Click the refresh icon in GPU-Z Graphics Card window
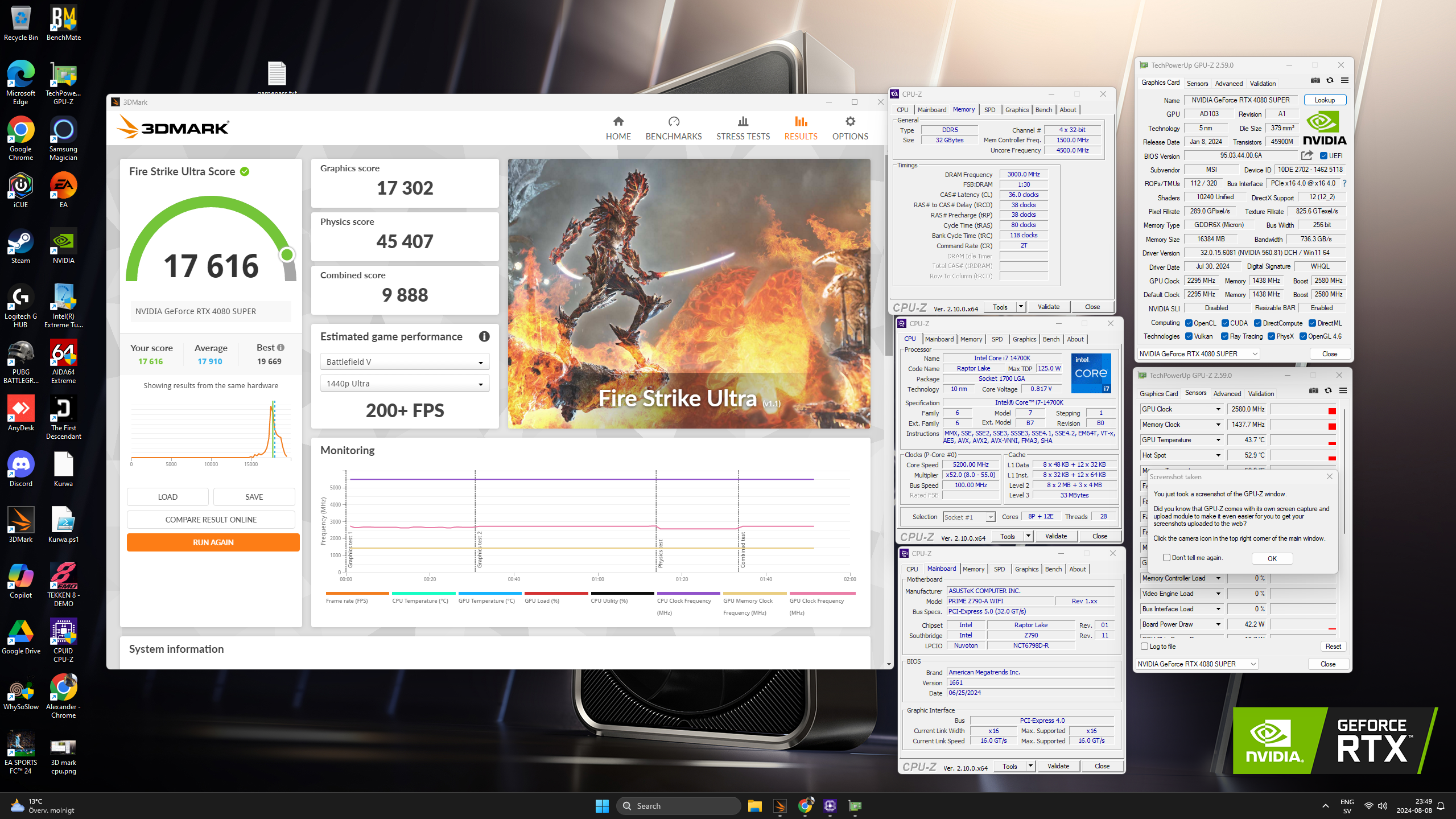 click(x=1330, y=80)
